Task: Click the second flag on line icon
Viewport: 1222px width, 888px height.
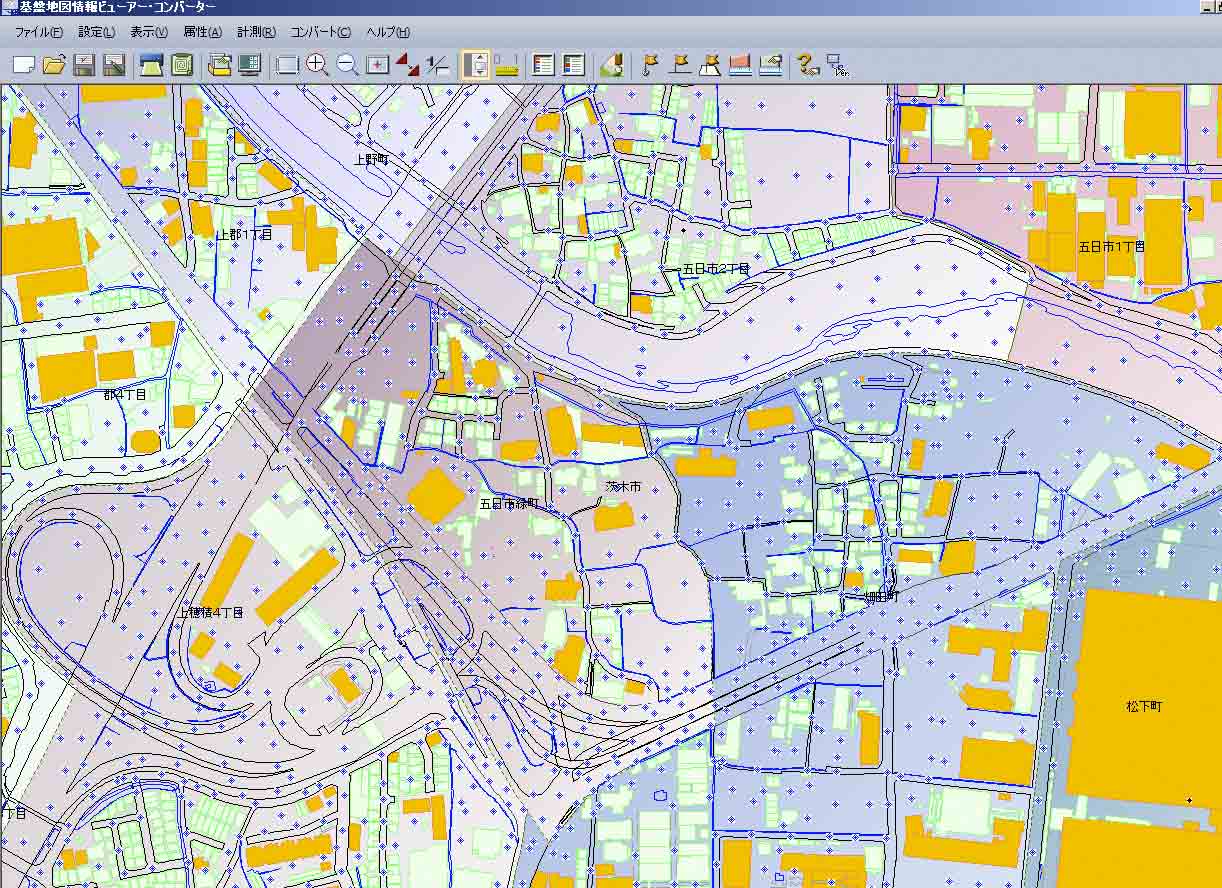Action: 679,65
